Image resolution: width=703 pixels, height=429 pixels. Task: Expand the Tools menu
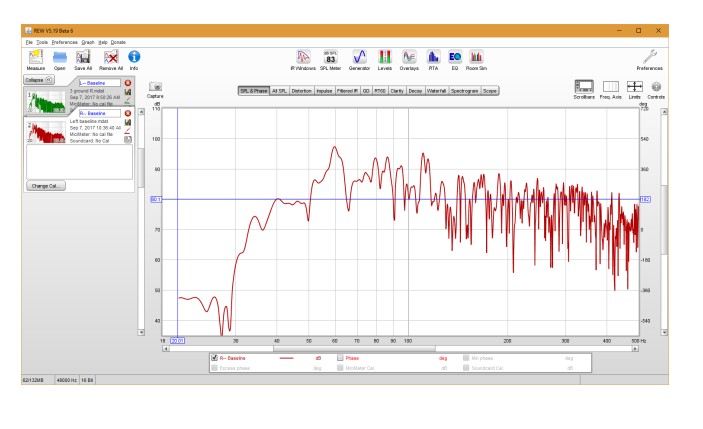pos(42,42)
